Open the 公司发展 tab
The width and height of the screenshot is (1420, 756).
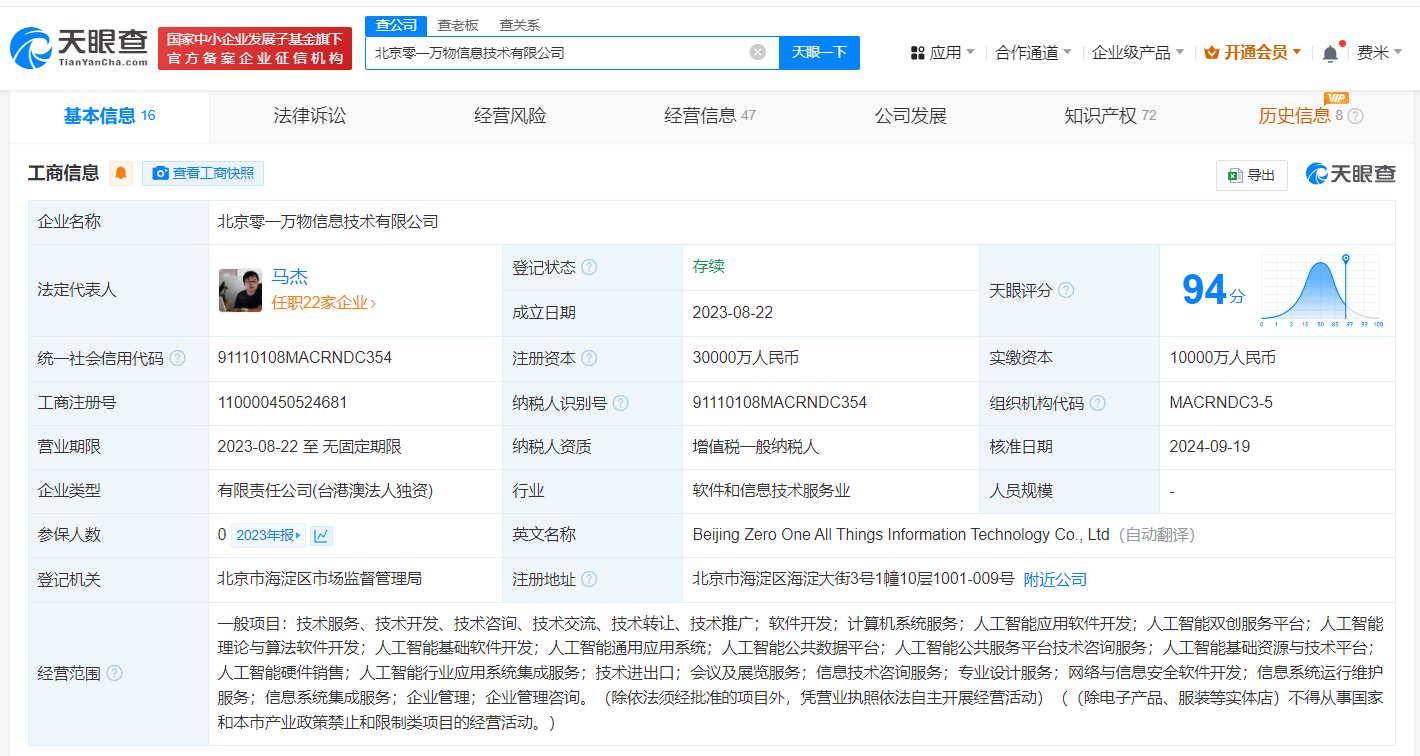pyautogui.click(x=910, y=116)
